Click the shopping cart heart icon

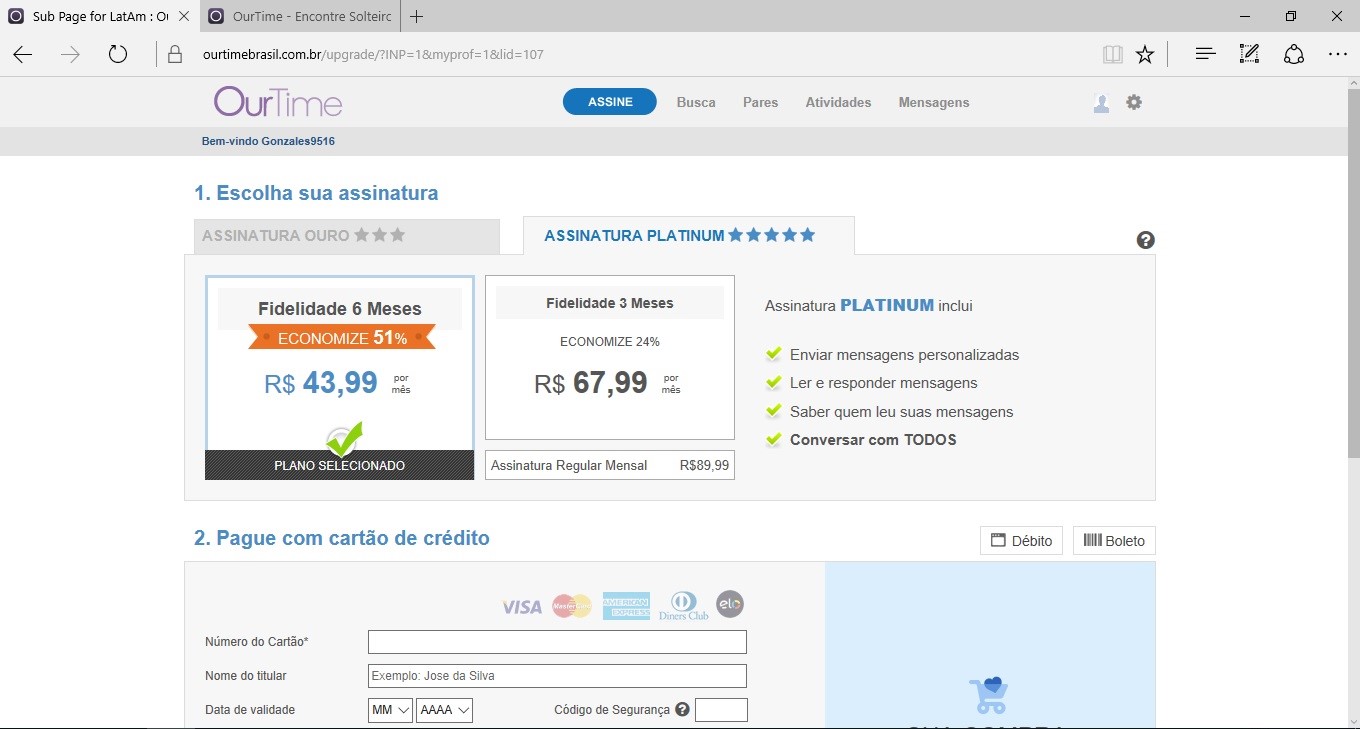pyautogui.click(x=988, y=694)
